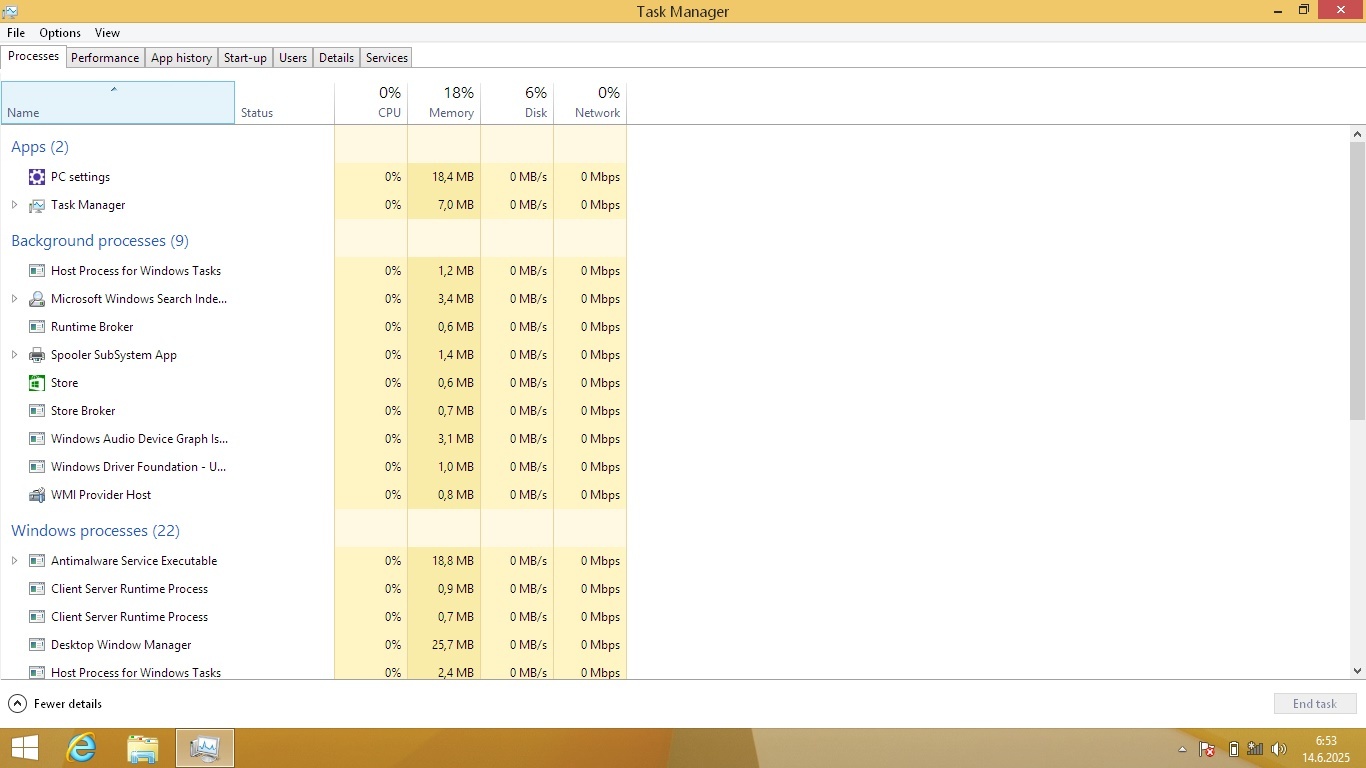Expand the Spooler SubSystem App row
The height and width of the screenshot is (768, 1366).
(14, 355)
